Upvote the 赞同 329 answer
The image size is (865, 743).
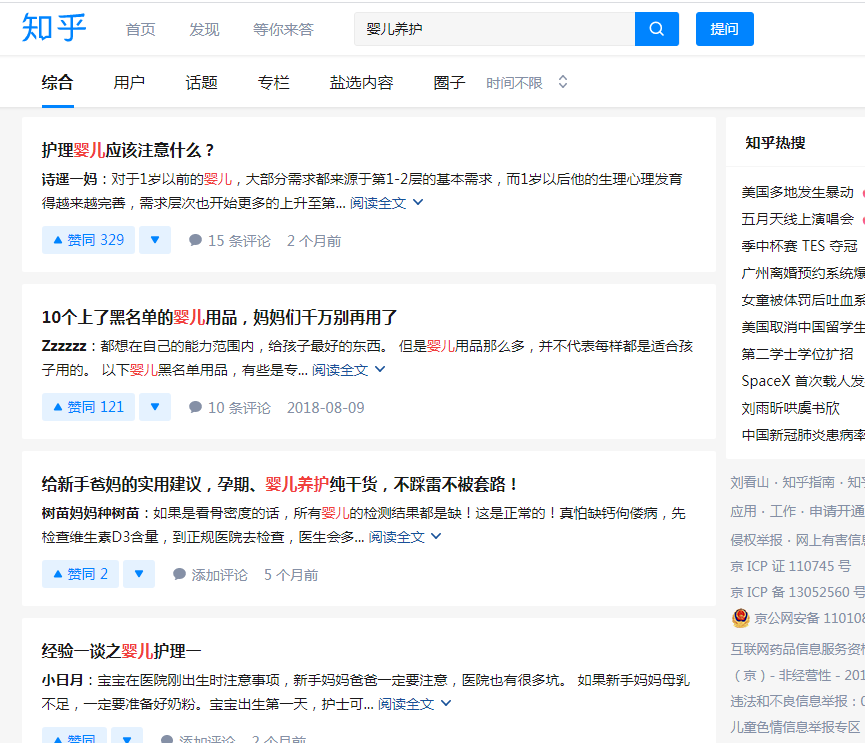click(x=88, y=240)
